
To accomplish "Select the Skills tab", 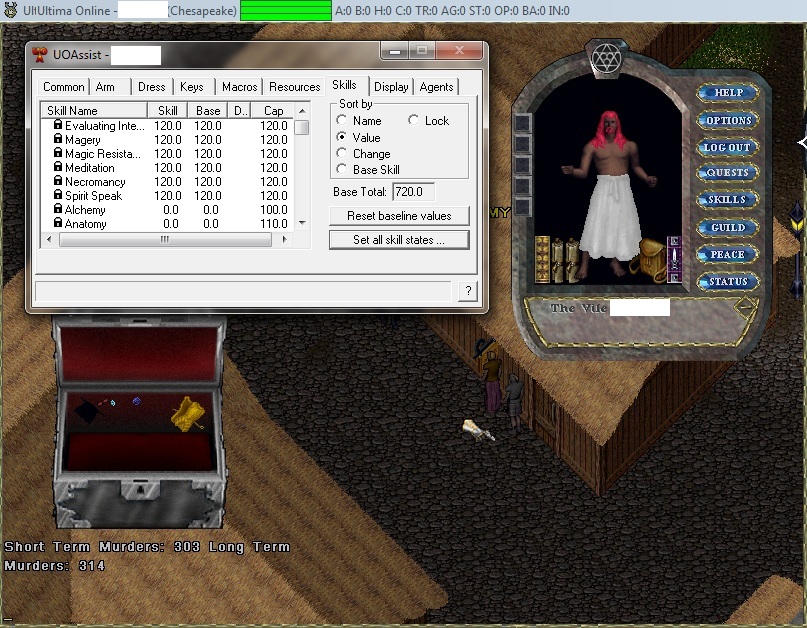I will [344, 85].
